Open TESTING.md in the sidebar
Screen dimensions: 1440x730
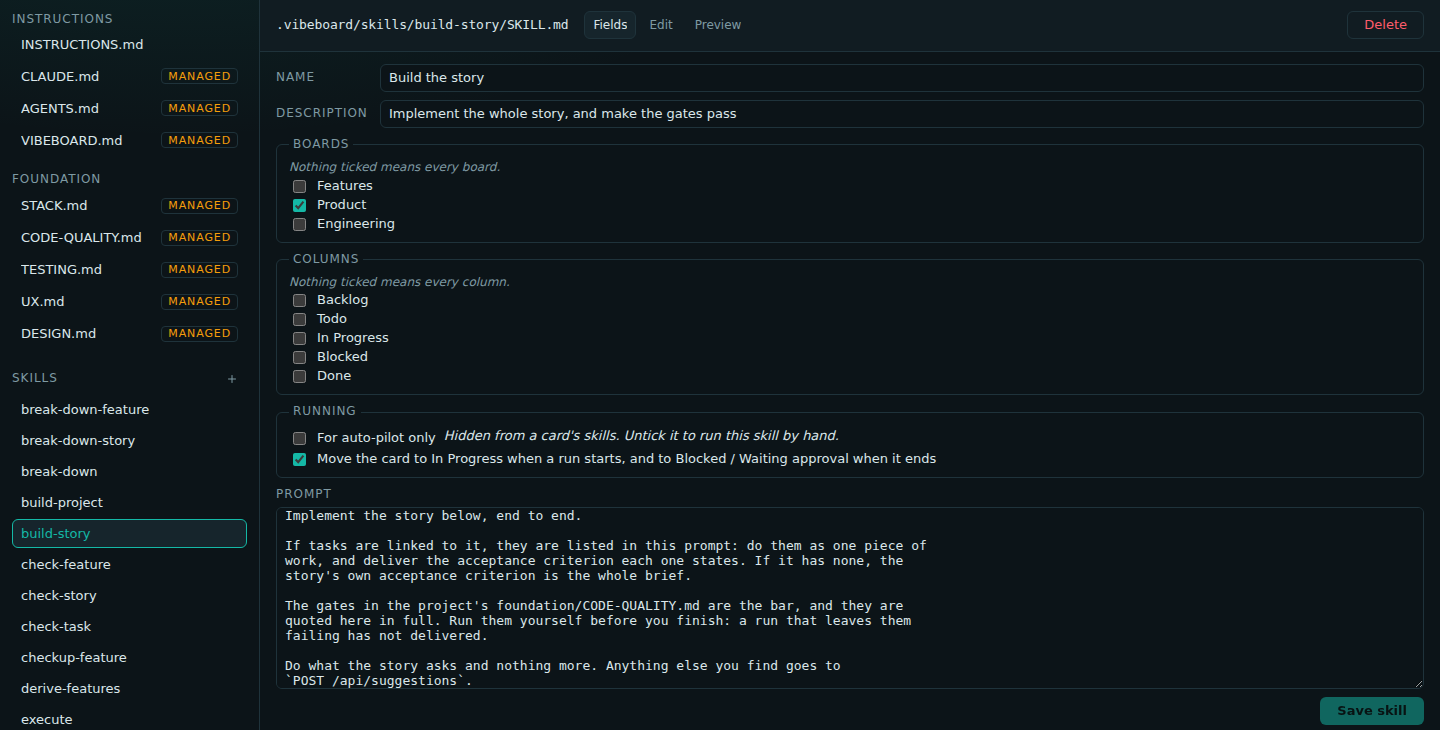pyautogui.click(x=129, y=270)
